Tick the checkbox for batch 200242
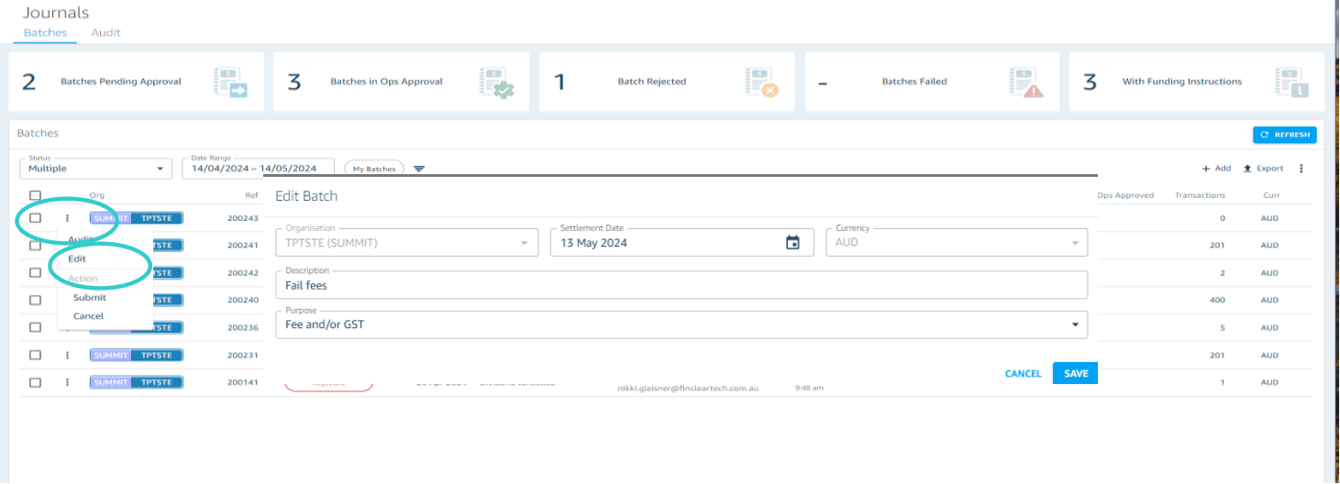Viewport: 1340px width, 484px height. click(x=35, y=273)
